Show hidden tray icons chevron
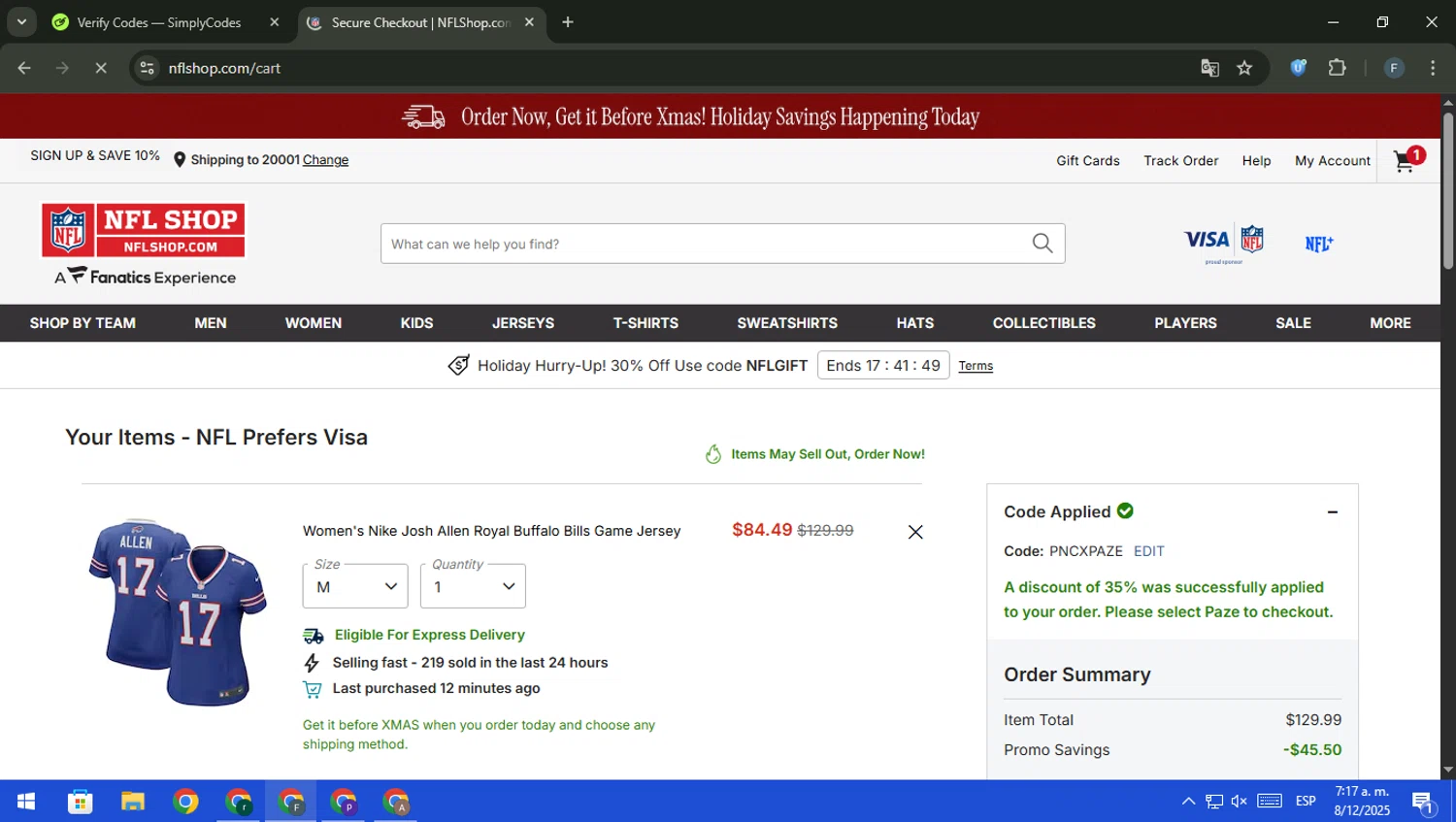This screenshot has height=822, width=1456. point(1188,802)
